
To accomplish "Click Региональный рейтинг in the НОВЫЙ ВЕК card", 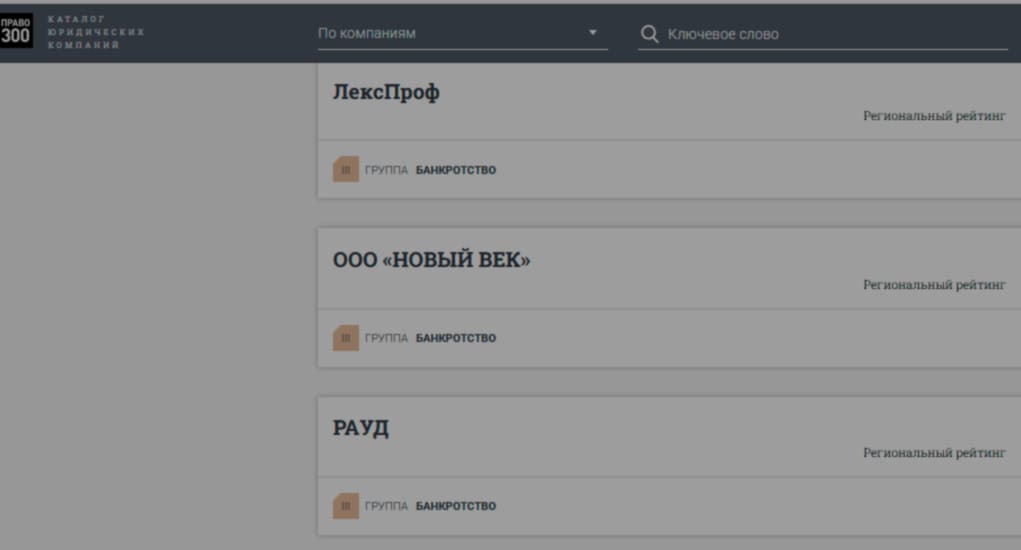I will (x=934, y=285).
